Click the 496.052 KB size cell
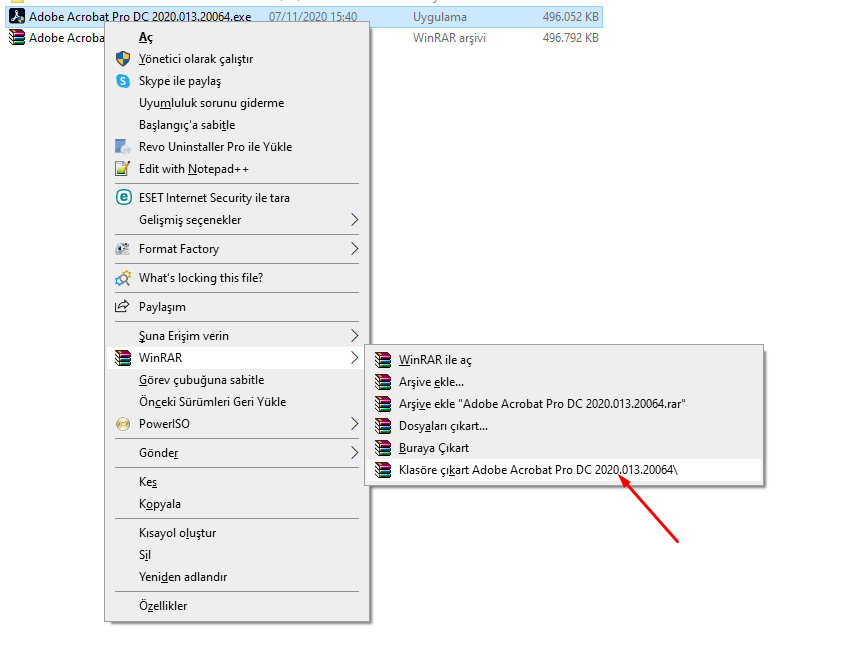 coord(570,17)
